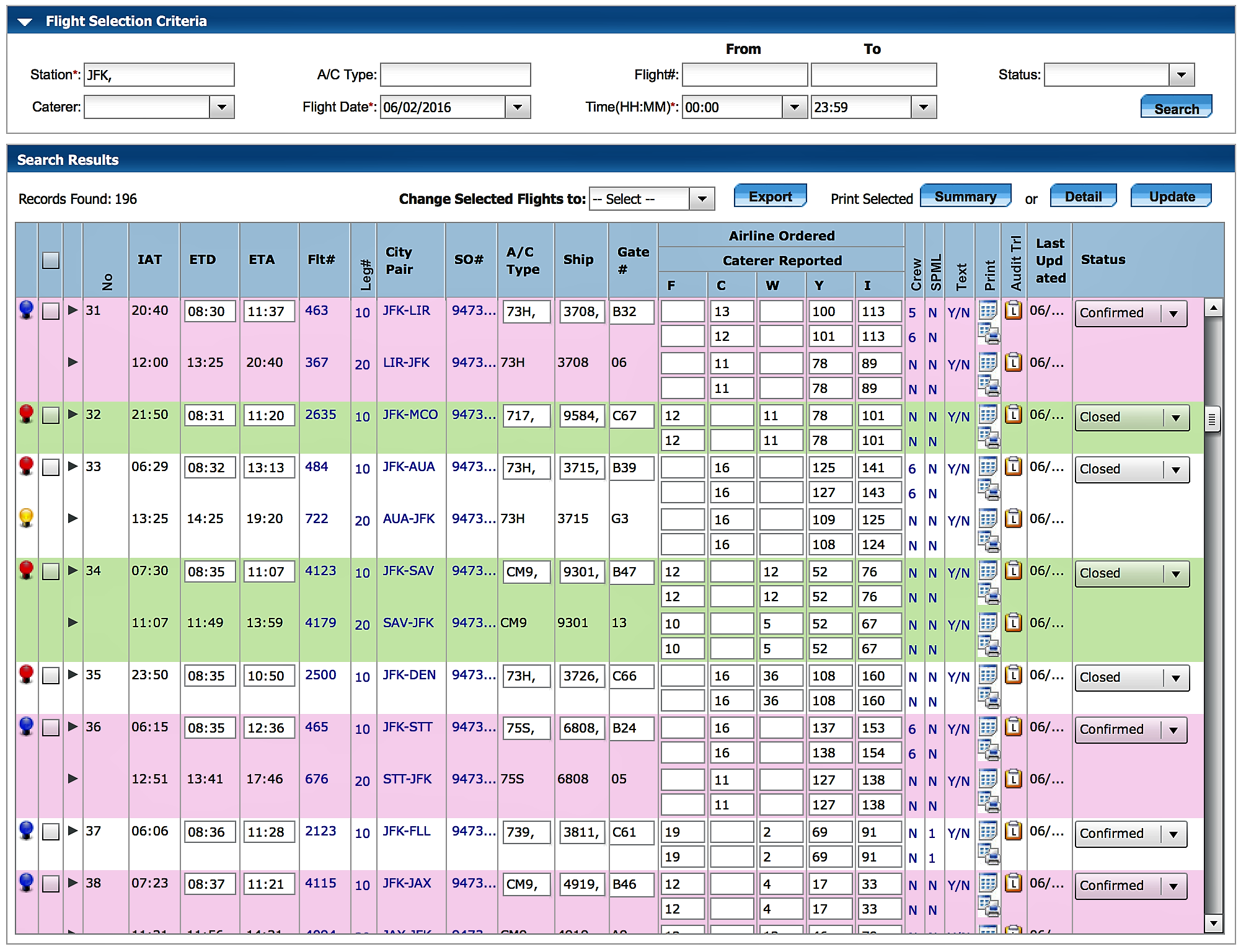Screen dimensions: 1246x952
Task: Open Y/N text link for flight 2500
Action: coord(958,677)
